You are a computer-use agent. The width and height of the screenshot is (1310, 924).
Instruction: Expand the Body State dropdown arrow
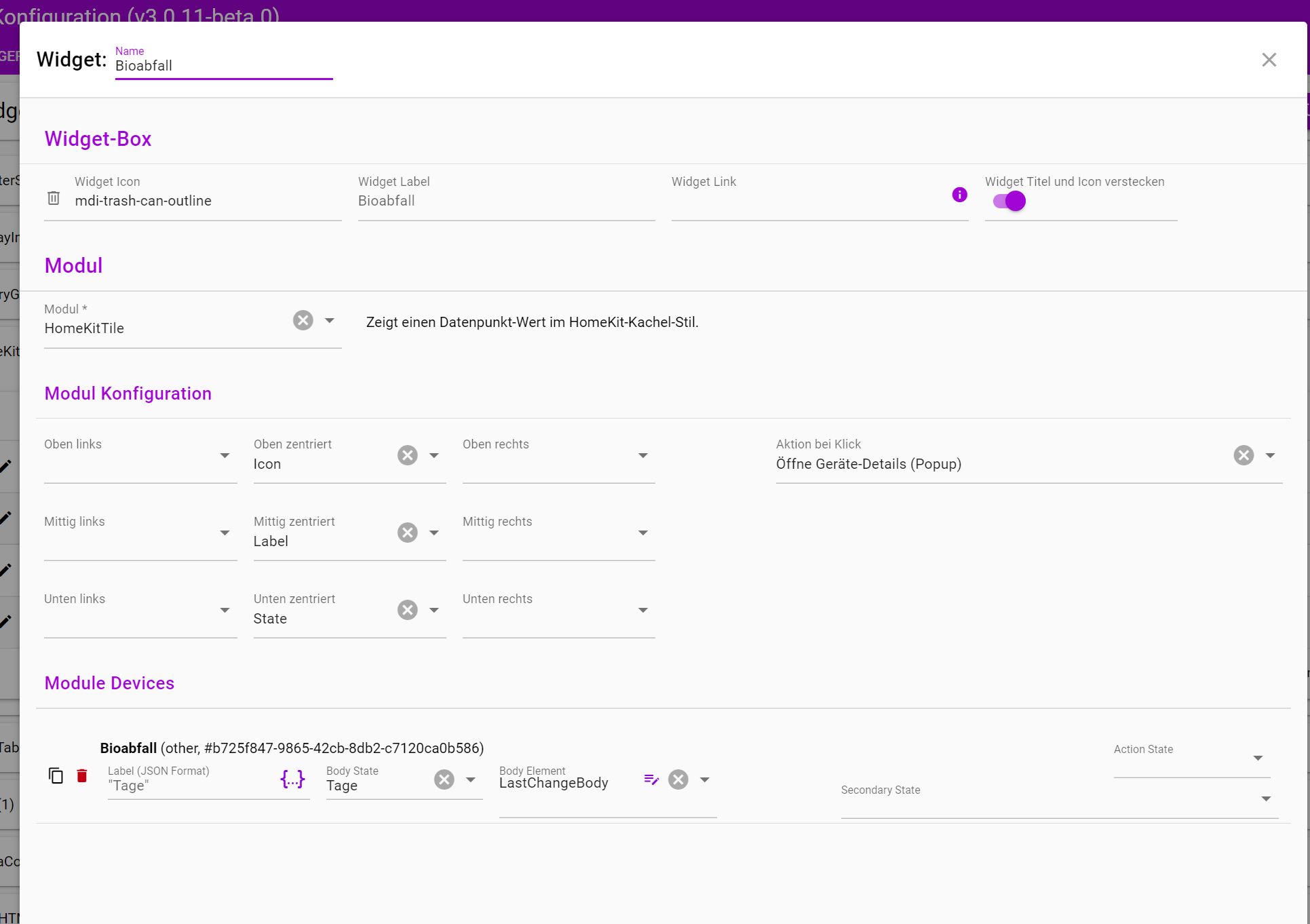click(471, 779)
